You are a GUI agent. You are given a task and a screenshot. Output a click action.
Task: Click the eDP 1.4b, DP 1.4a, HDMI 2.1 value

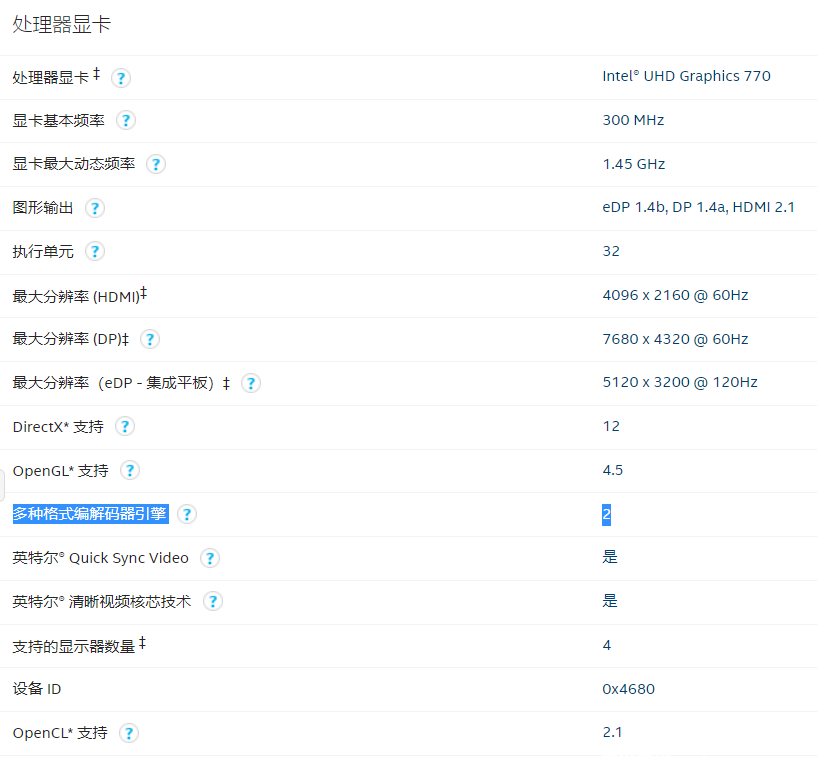point(698,207)
